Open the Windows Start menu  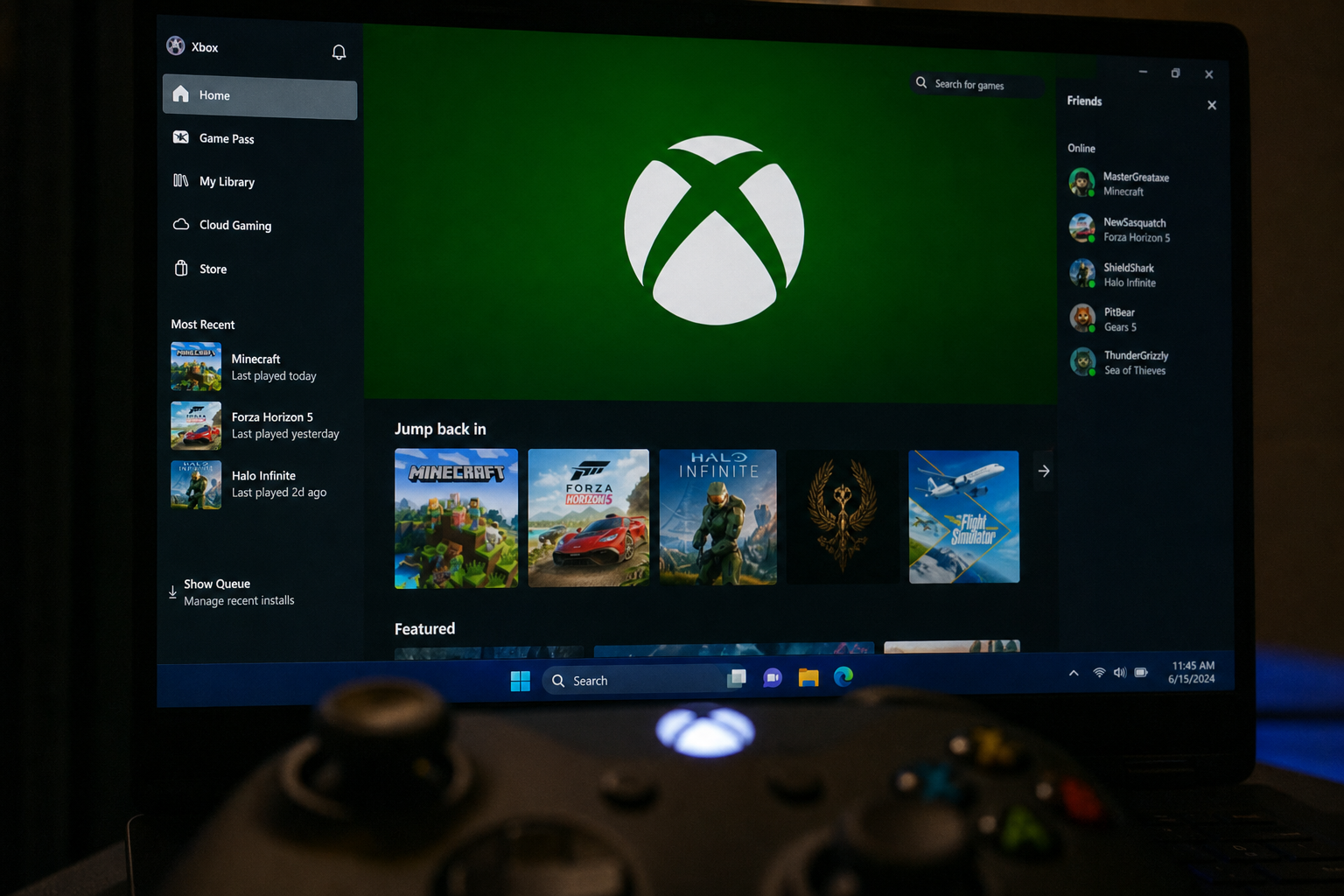coord(521,681)
